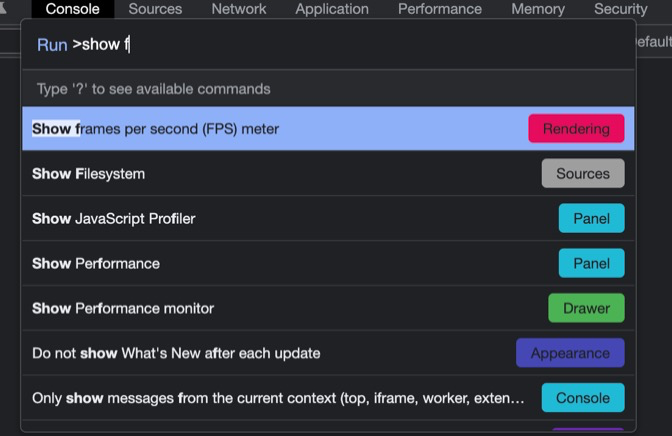
Task: Open the Security tab
Action: [x=620, y=9]
